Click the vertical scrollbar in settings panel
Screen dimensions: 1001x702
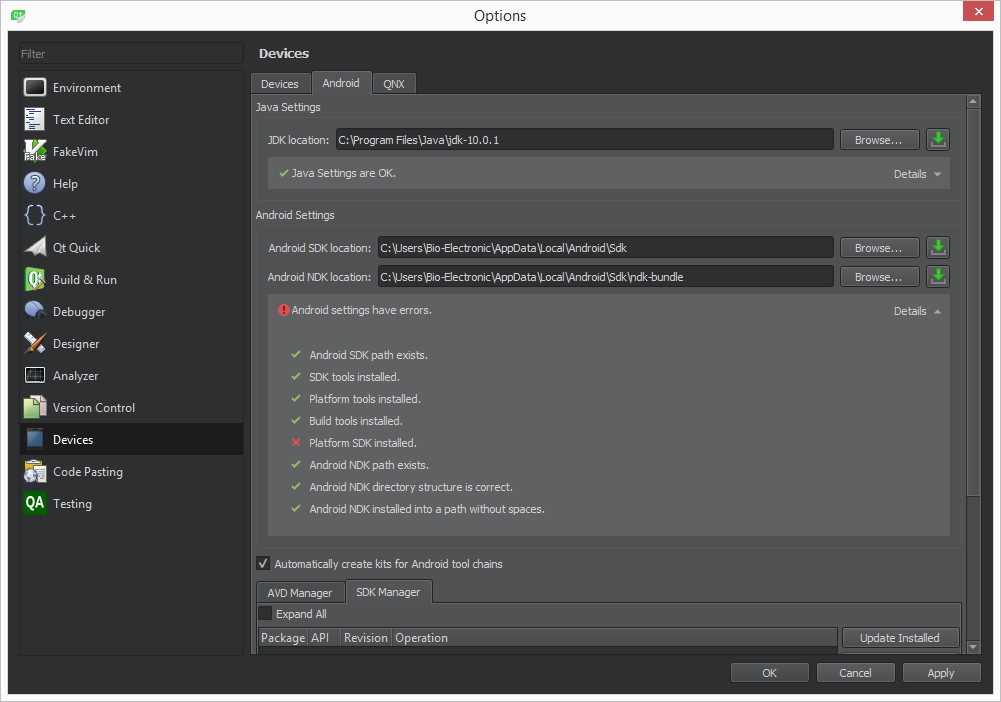click(973, 300)
